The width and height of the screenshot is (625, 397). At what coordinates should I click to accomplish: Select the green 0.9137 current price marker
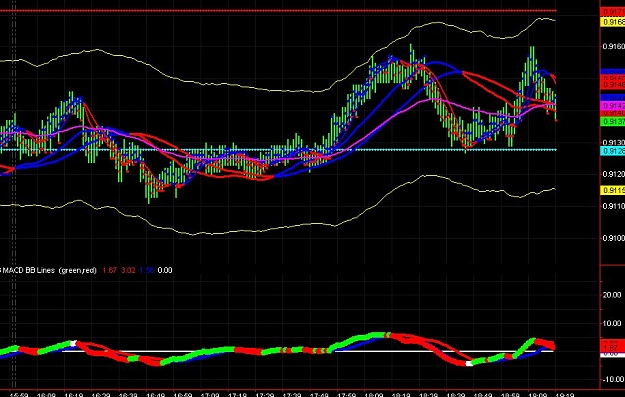pos(613,122)
